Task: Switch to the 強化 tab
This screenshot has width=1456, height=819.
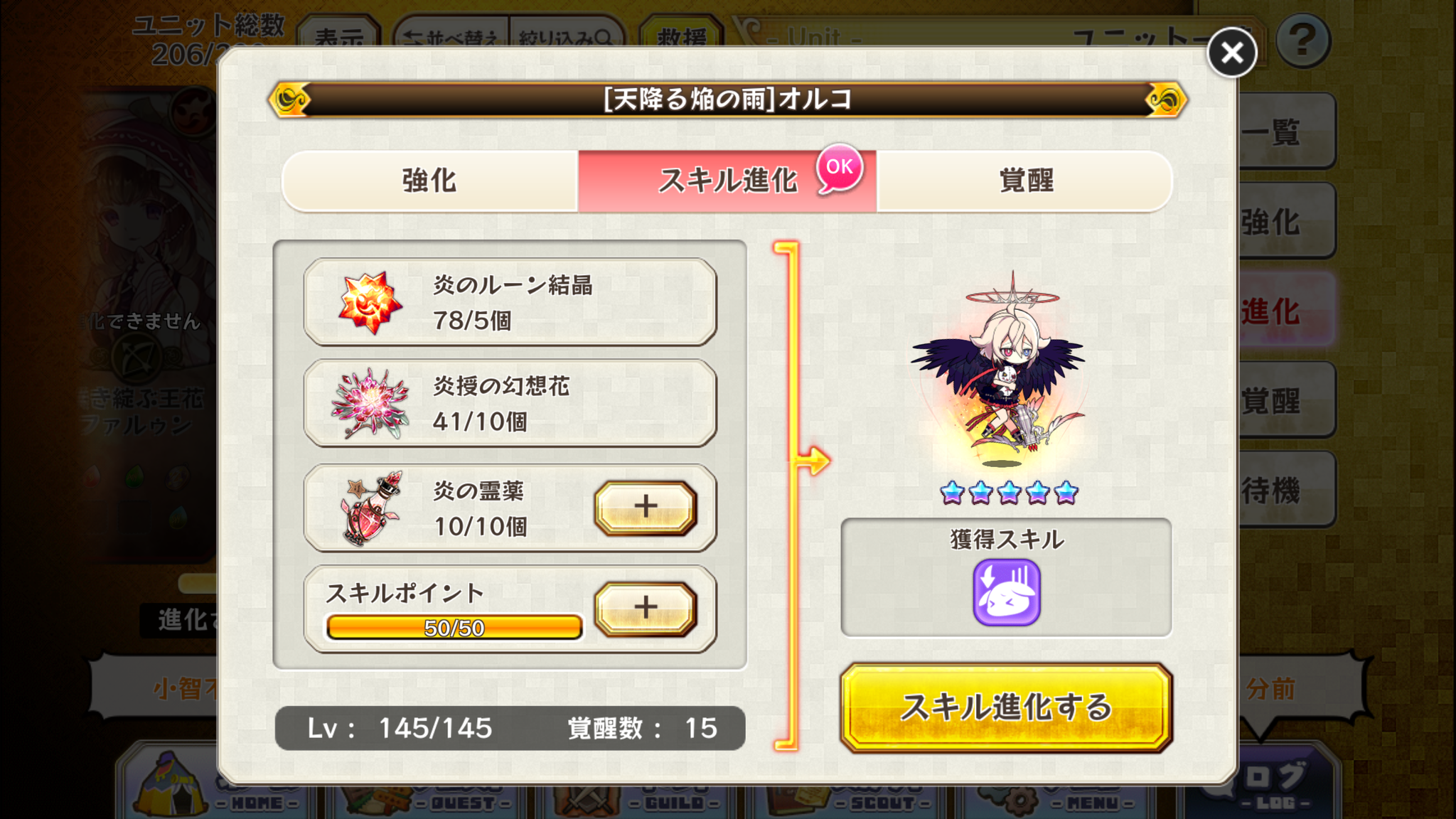Action: 430,181
